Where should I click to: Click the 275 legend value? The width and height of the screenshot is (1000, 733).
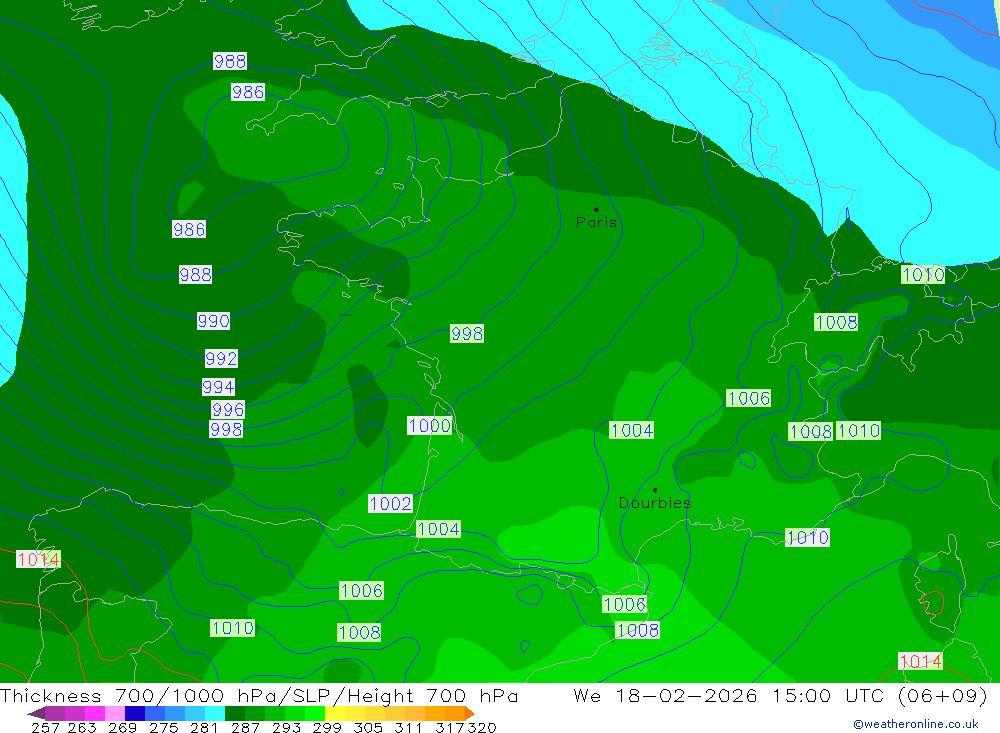pos(163,728)
